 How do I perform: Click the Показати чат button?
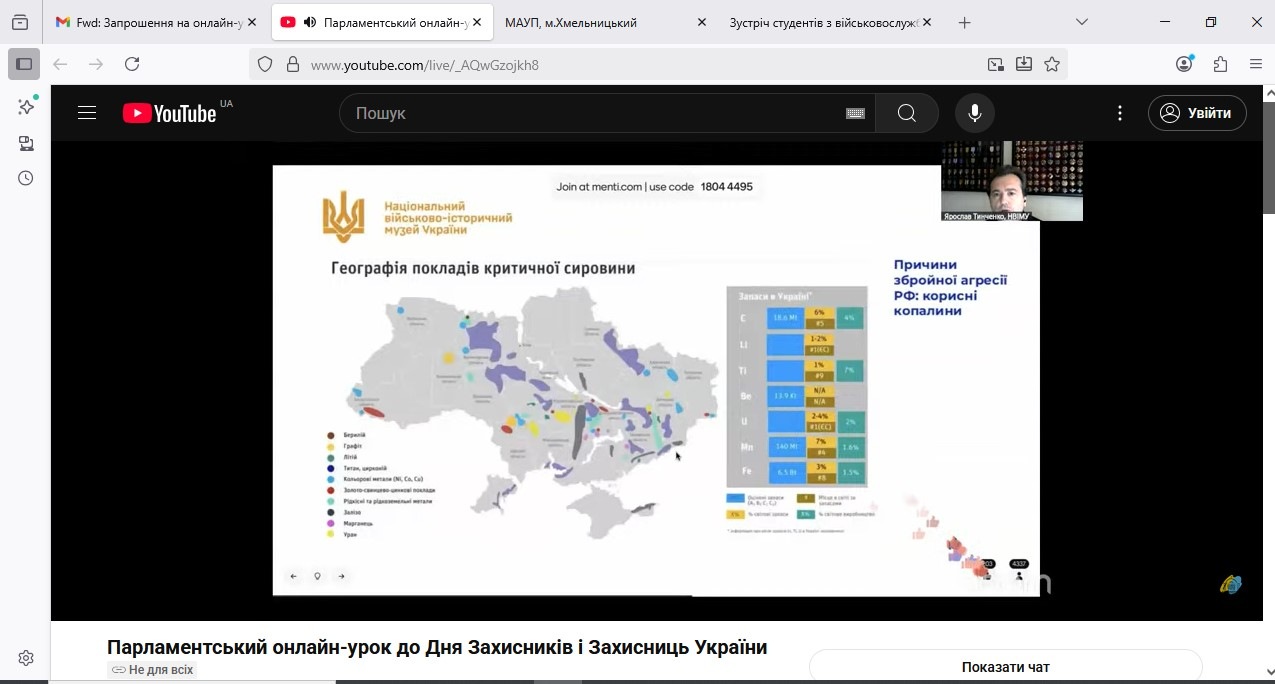point(1005,667)
